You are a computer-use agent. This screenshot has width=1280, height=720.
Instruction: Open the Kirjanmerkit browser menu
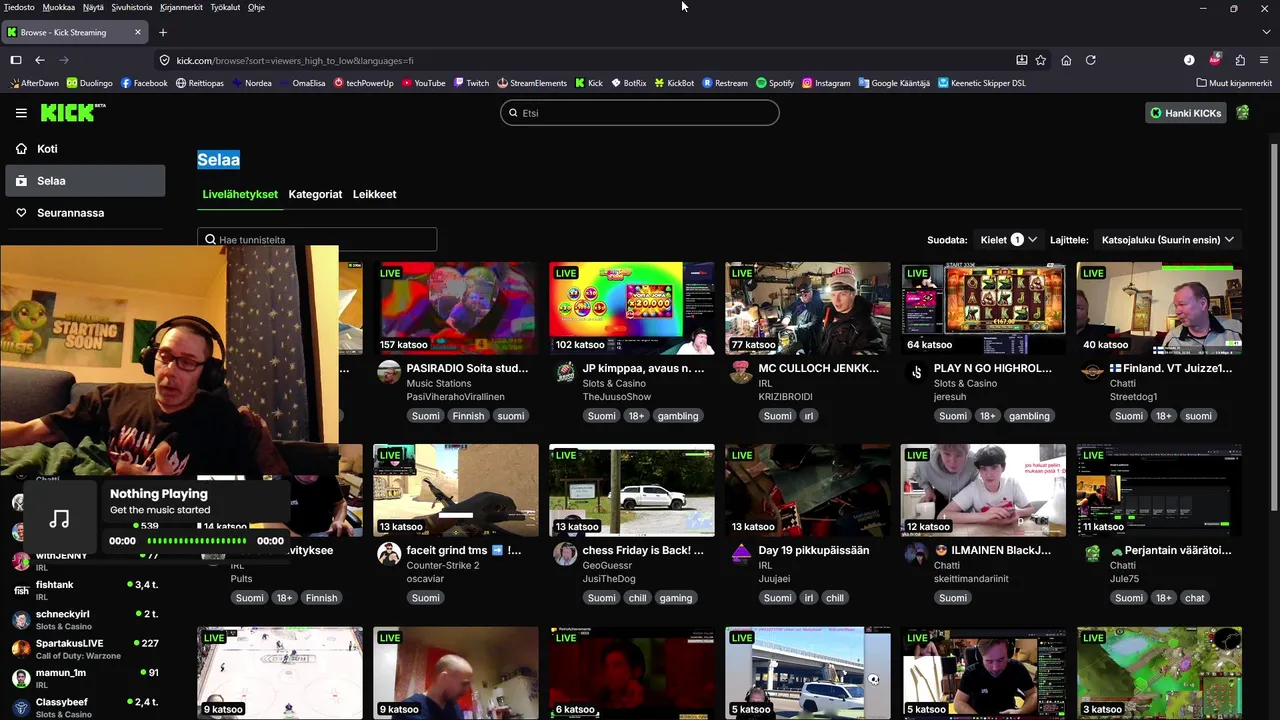click(181, 7)
